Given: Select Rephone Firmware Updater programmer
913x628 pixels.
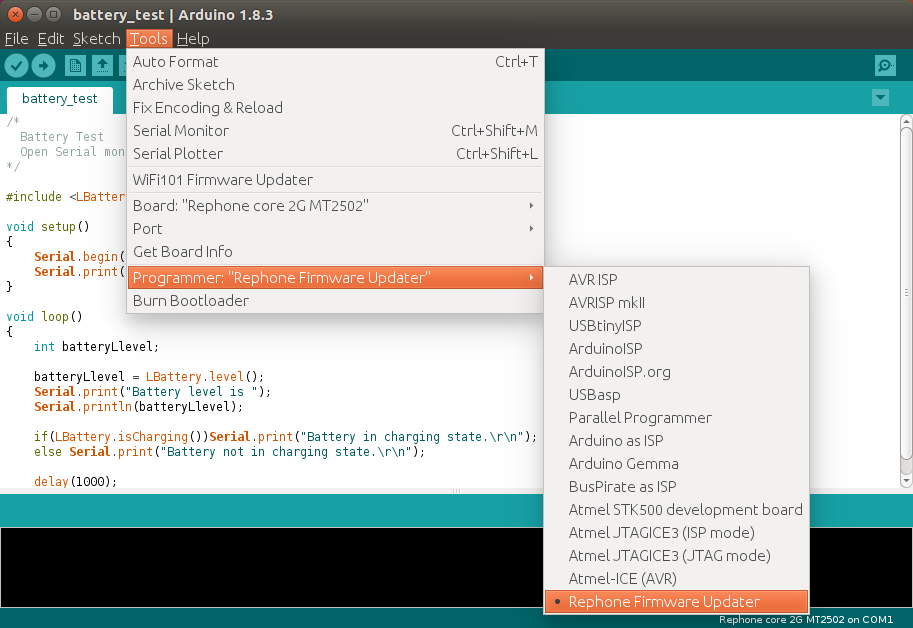Looking at the screenshot, I should 677,602.
